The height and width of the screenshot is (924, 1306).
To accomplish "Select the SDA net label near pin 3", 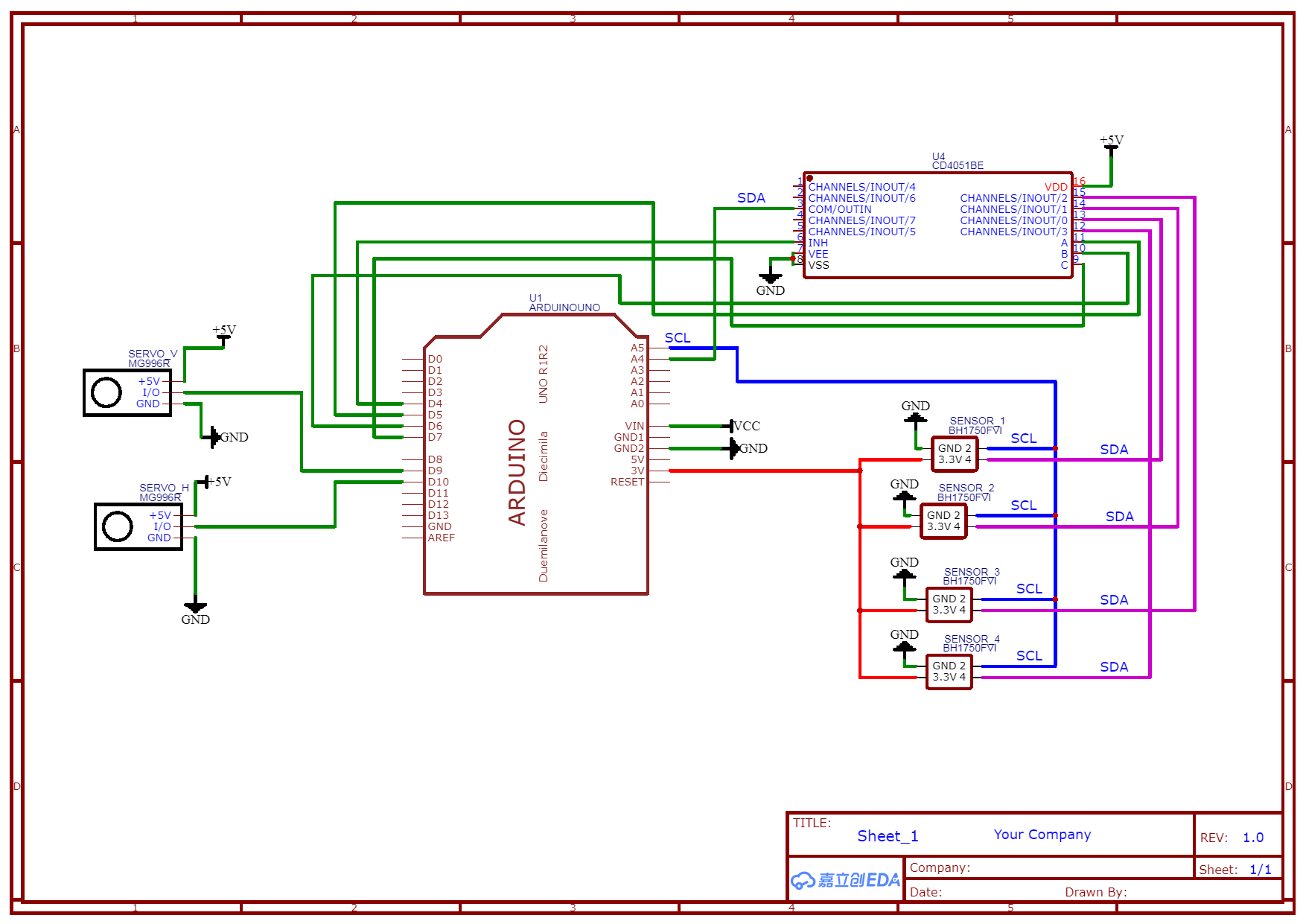I will [752, 198].
